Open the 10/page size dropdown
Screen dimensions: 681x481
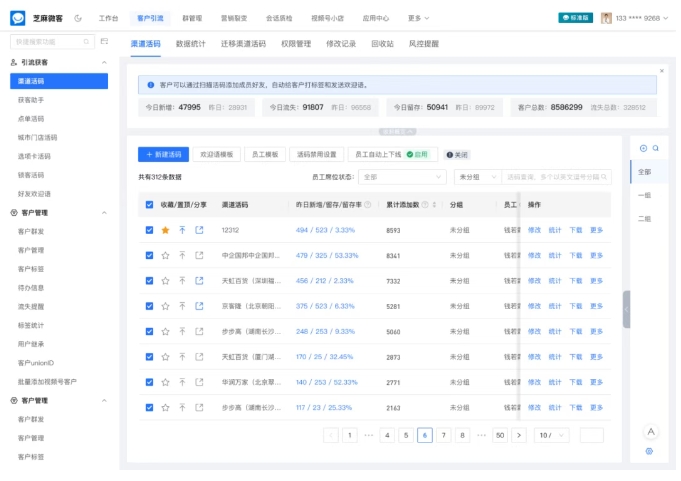(x=551, y=435)
